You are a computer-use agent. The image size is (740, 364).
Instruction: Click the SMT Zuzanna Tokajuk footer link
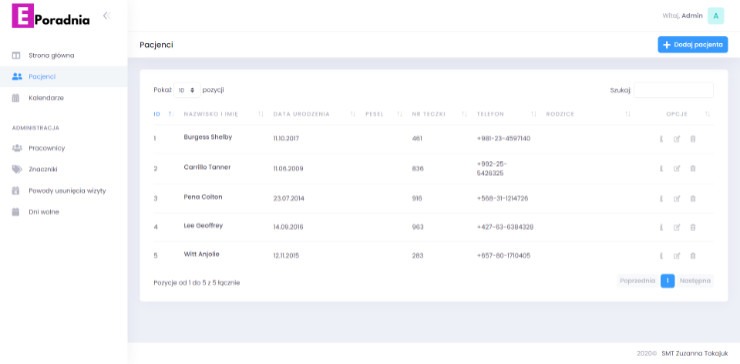coord(695,354)
